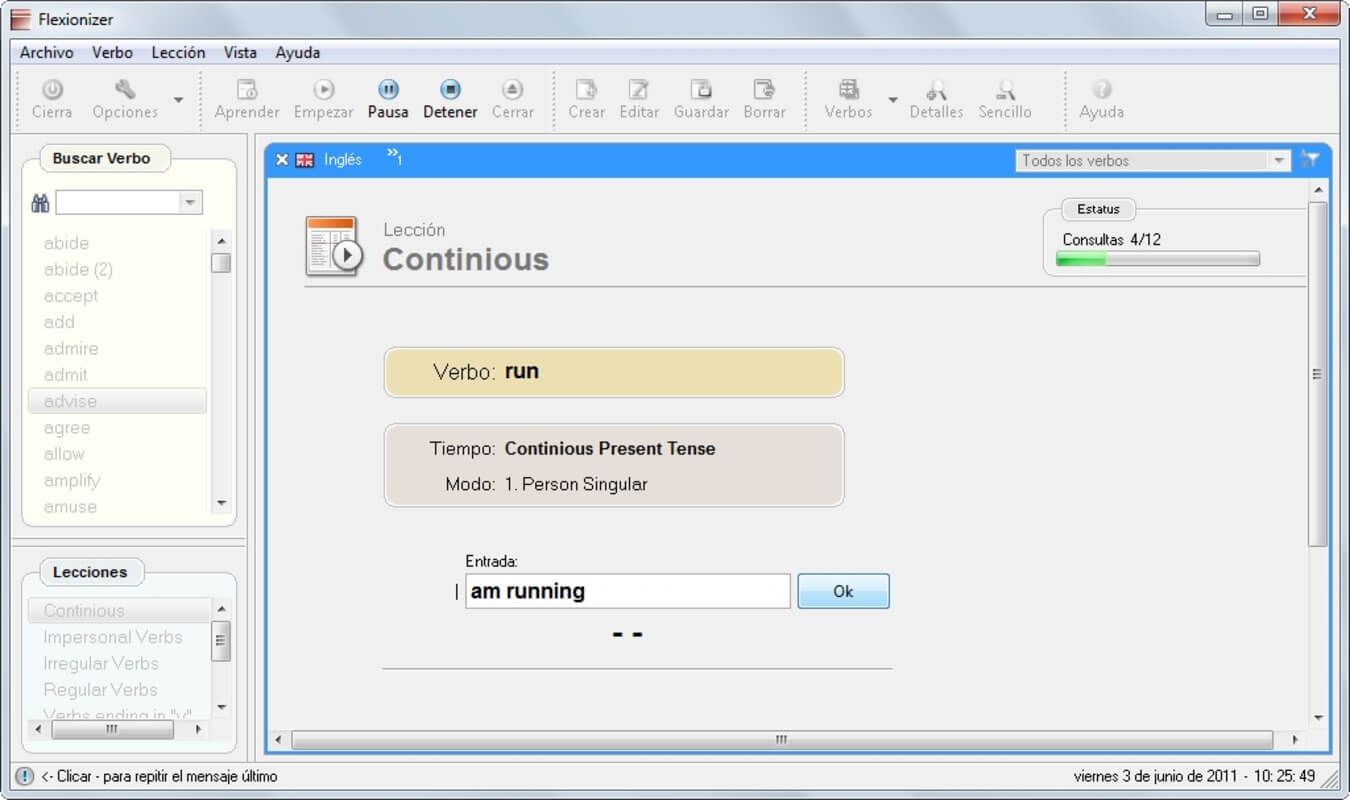The height and width of the screenshot is (800, 1350).
Task: Click the Ok button
Action: coord(842,591)
